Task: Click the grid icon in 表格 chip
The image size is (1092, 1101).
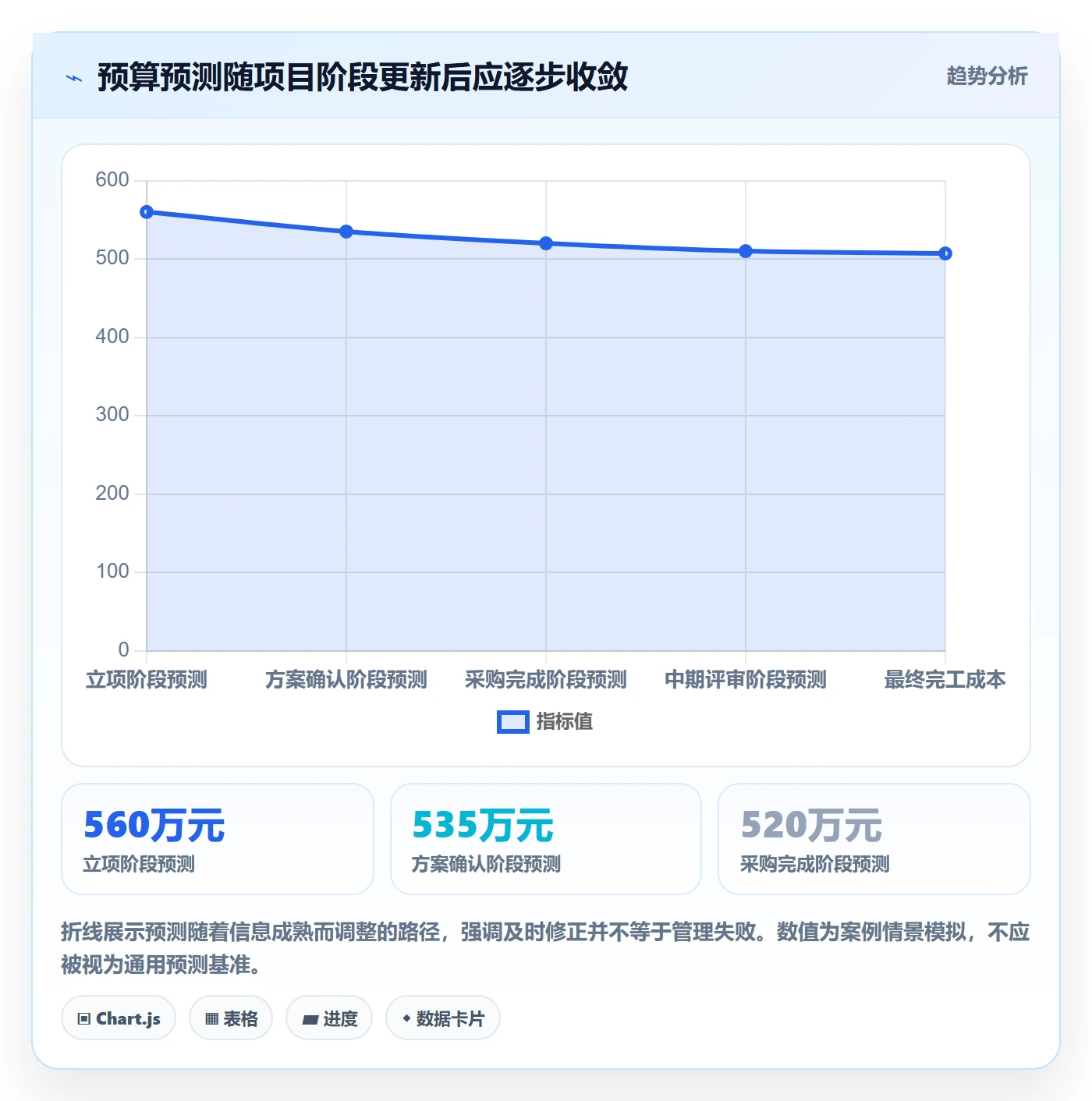Action: click(211, 1019)
